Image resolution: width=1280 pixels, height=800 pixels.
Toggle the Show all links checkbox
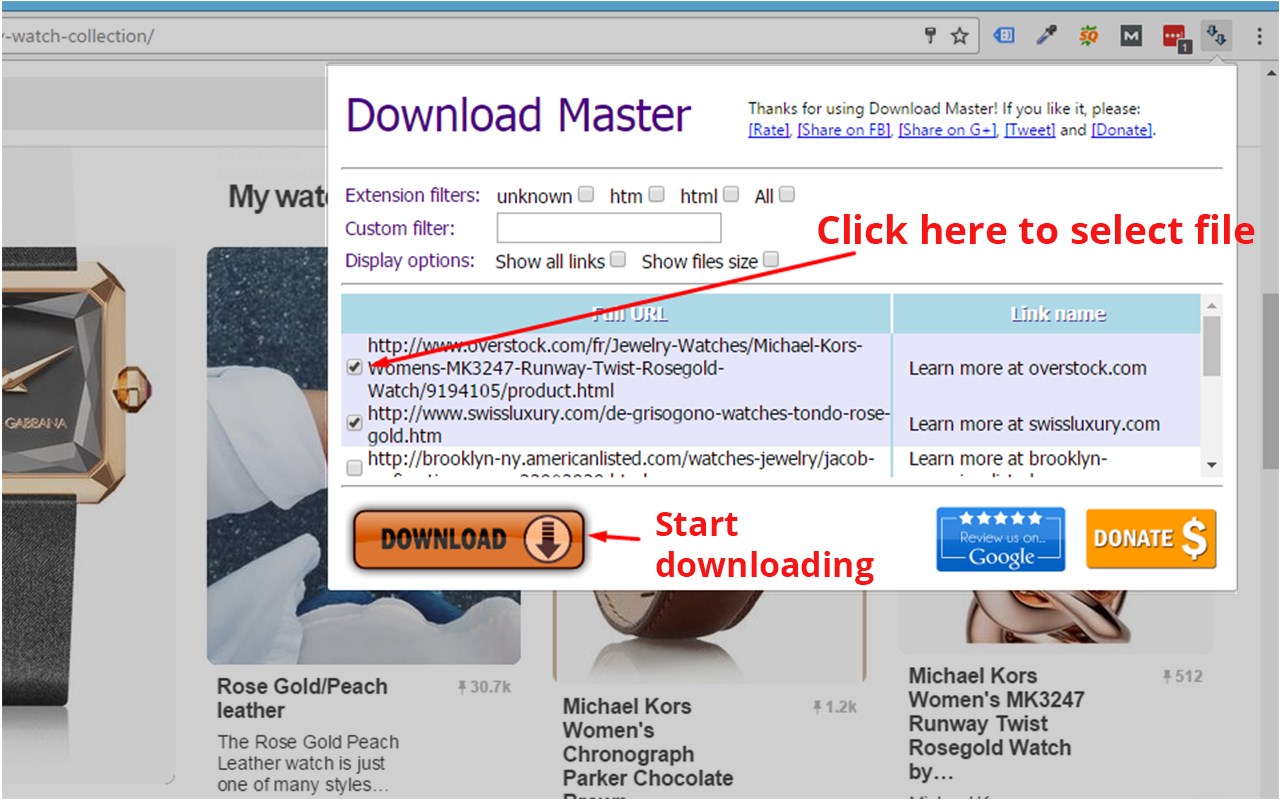(x=618, y=260)
